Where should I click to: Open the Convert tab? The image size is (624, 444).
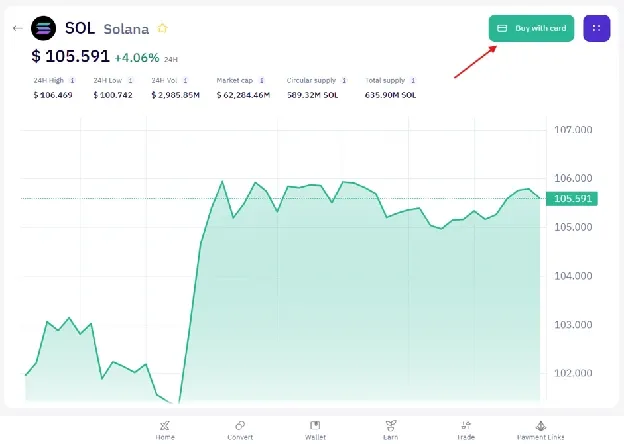(240, 430)
